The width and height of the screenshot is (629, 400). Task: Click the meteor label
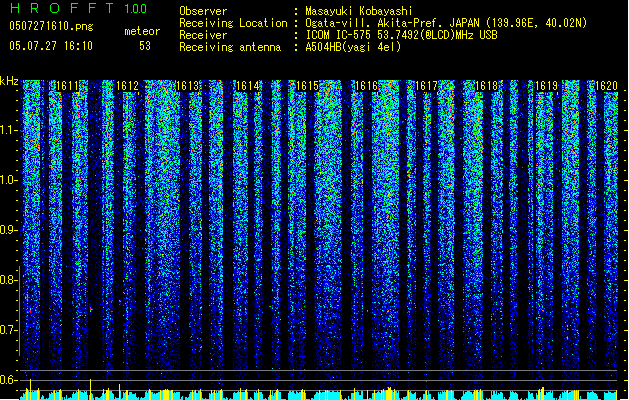pos(142,31)
